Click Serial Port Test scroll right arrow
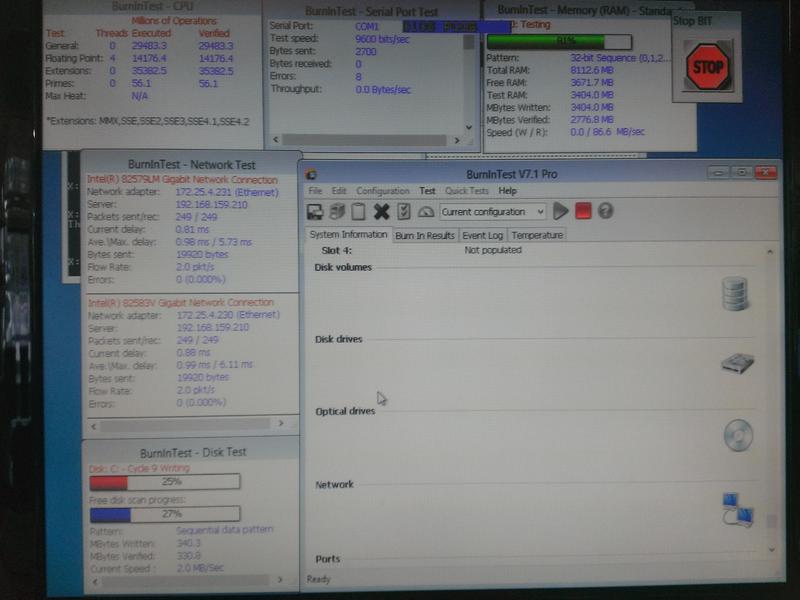Image resolution: width=800 pixels, height=600 pixels. tap(457, 140)
